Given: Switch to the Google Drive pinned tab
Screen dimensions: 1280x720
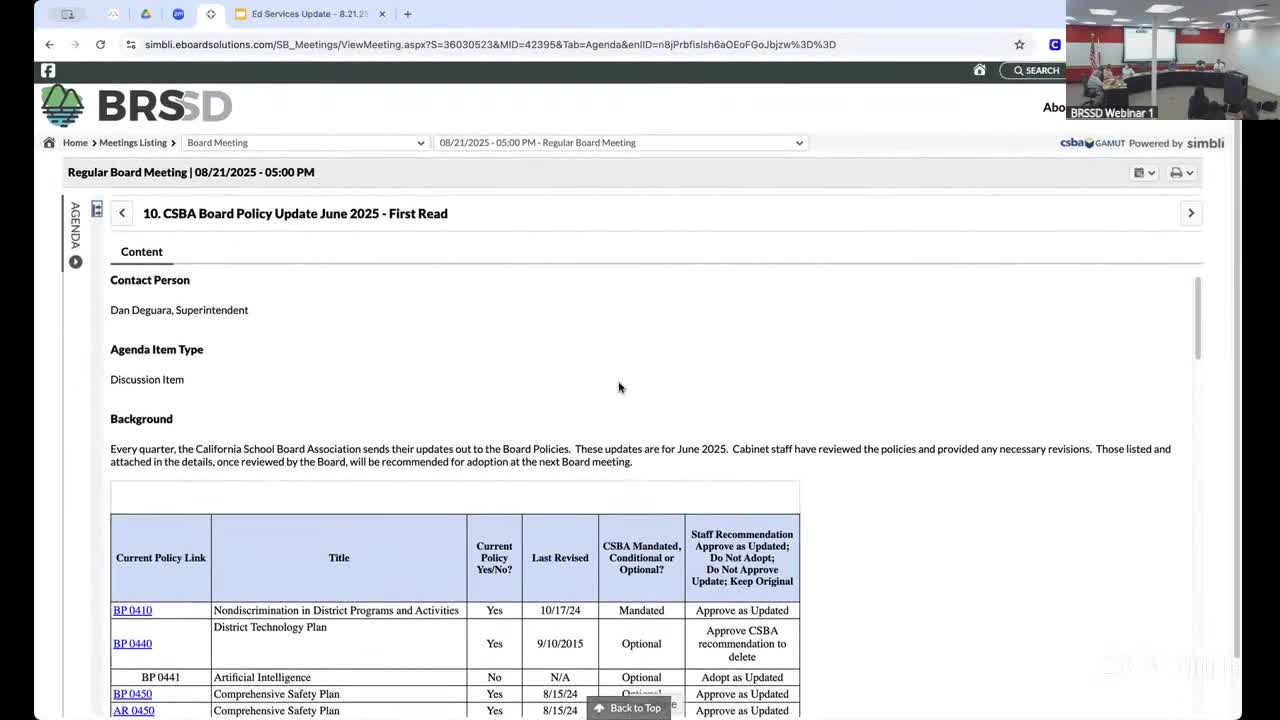Looking at the screenshot, I should click(146, 14).
